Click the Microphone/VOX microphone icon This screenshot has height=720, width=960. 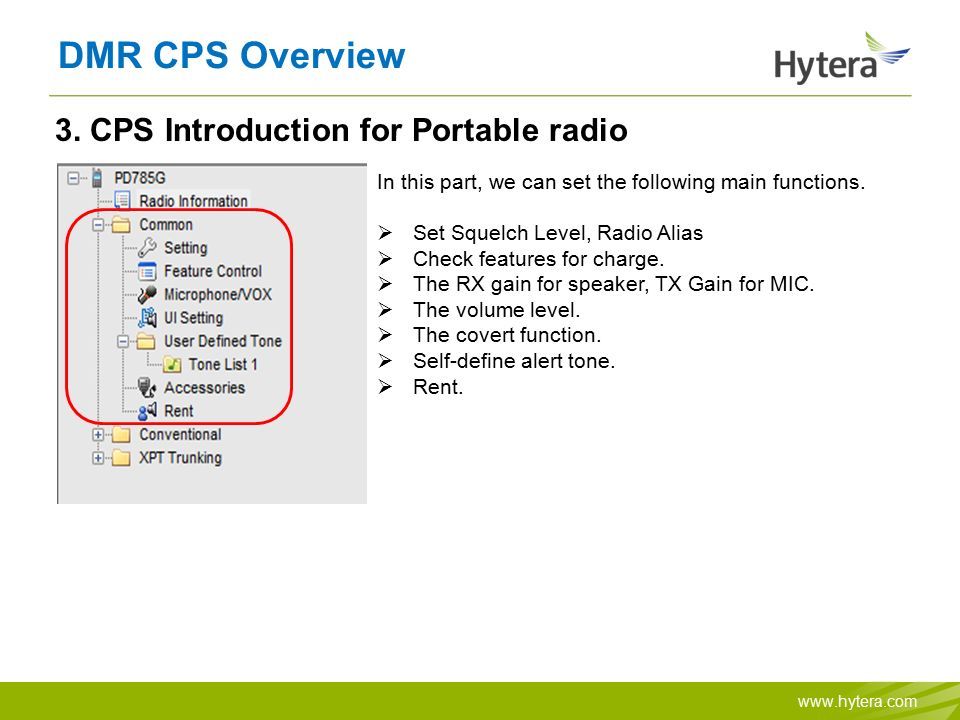(147, 294)
